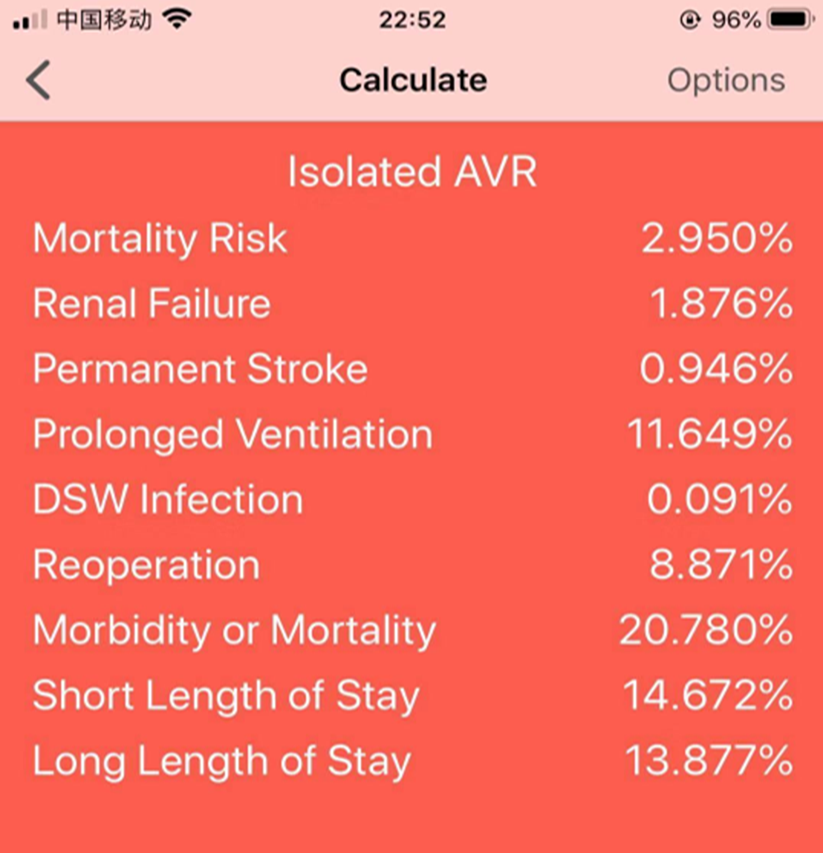Select Long Length of Stay row
The height and width of the screenshot is (853, 823).
pyautogui.click(x=412, y=761)
